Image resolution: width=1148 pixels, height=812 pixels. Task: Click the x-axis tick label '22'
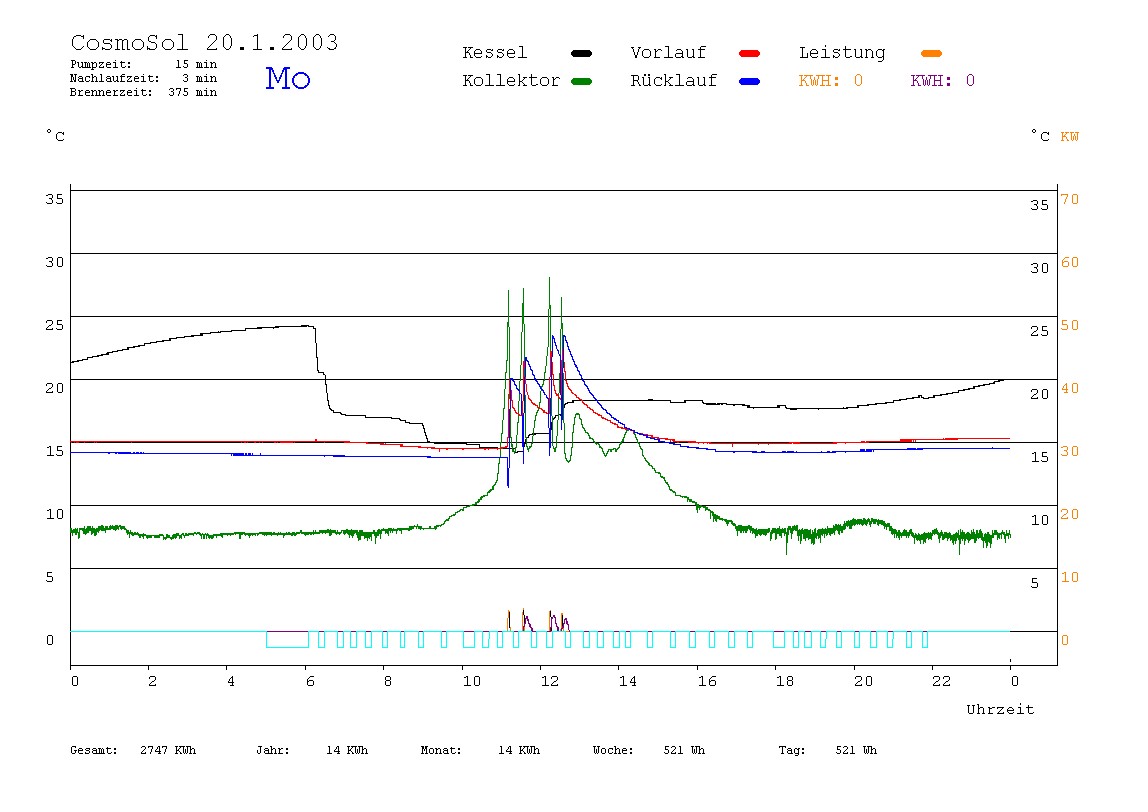pyautogui.click(x=942, y=682)
